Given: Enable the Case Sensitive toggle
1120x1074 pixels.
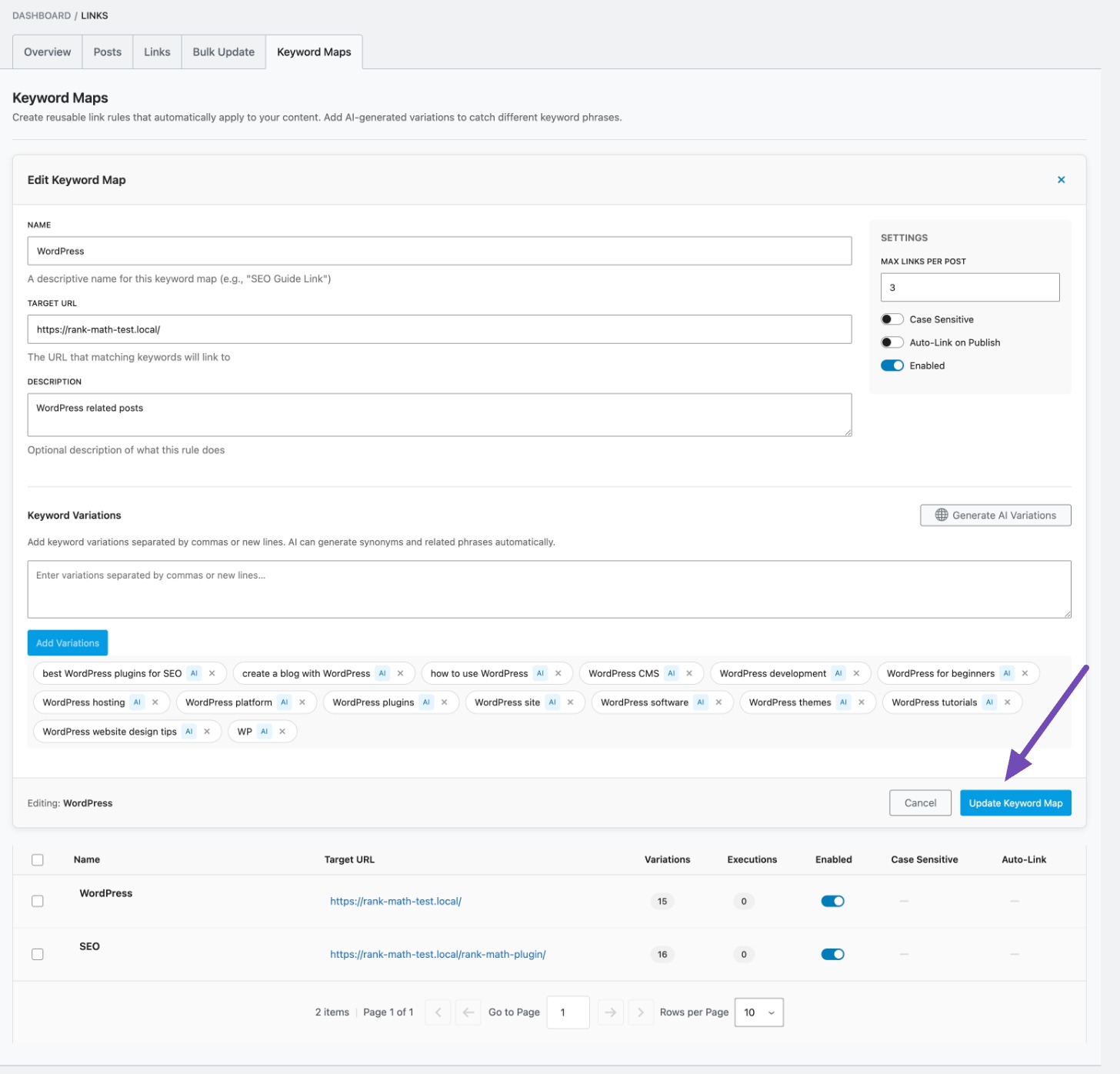Looking at the screenshot, I should [x=892, y=319].
